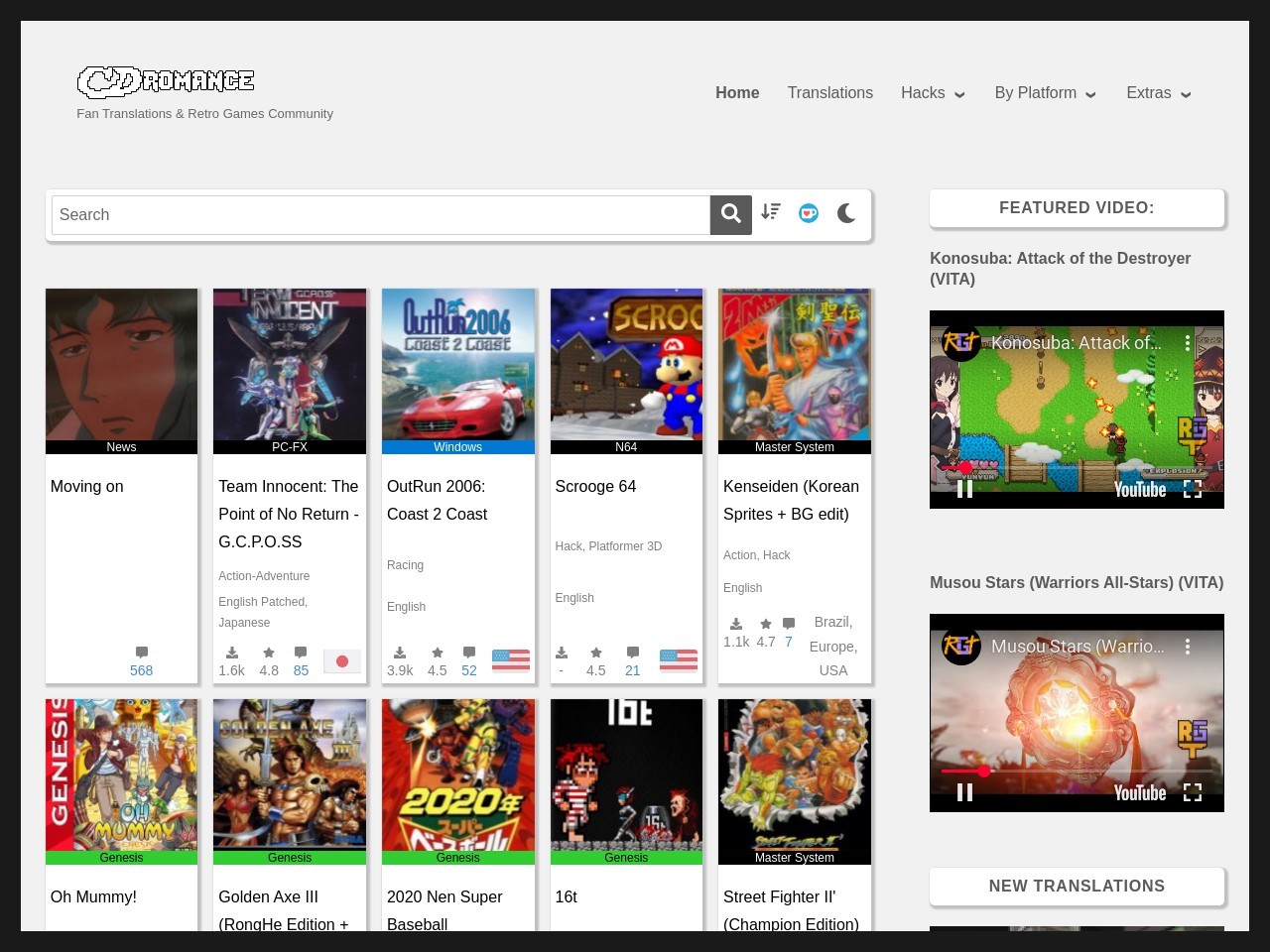Pause the Musou Stars video
The width and height of the screenshot is (1270, 952).
coord(964,792)
